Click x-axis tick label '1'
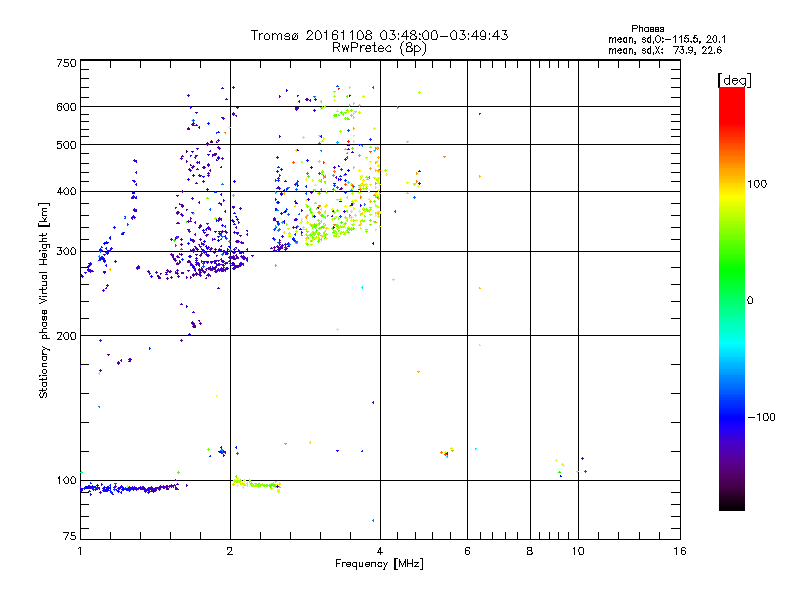This screenshot has width=800, height=600. (80, 551)
